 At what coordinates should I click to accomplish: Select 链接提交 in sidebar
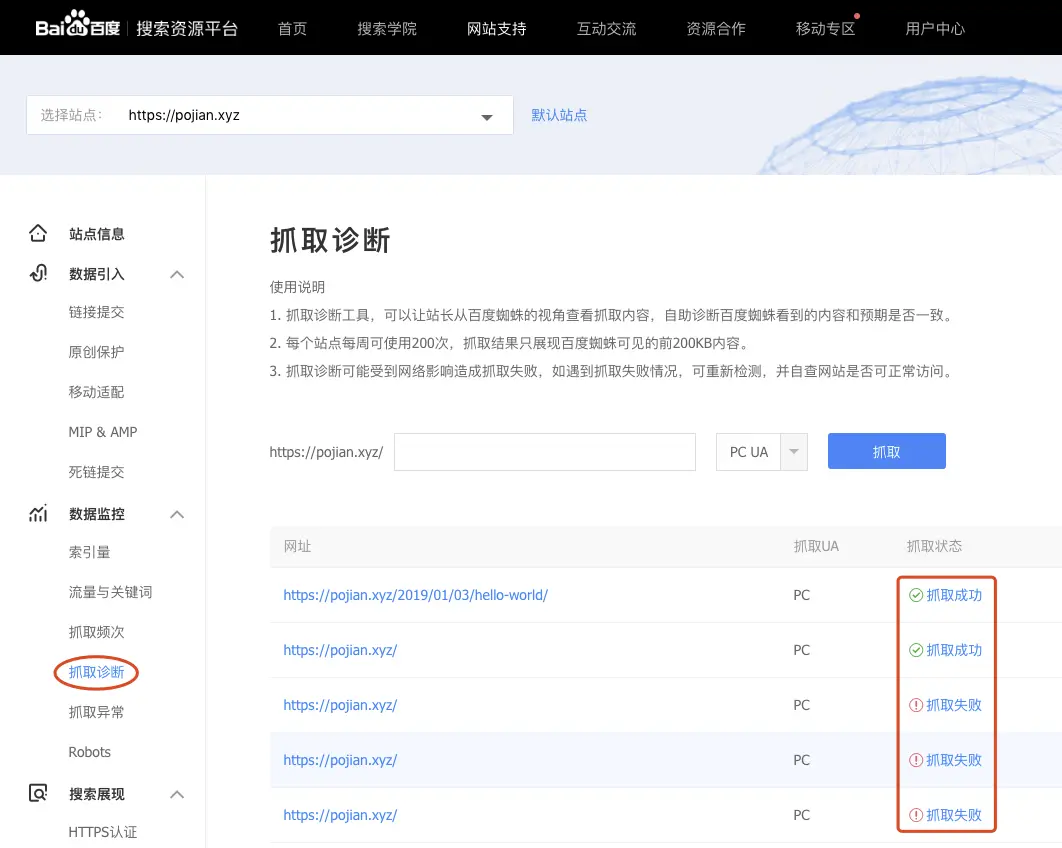[97, 312]
